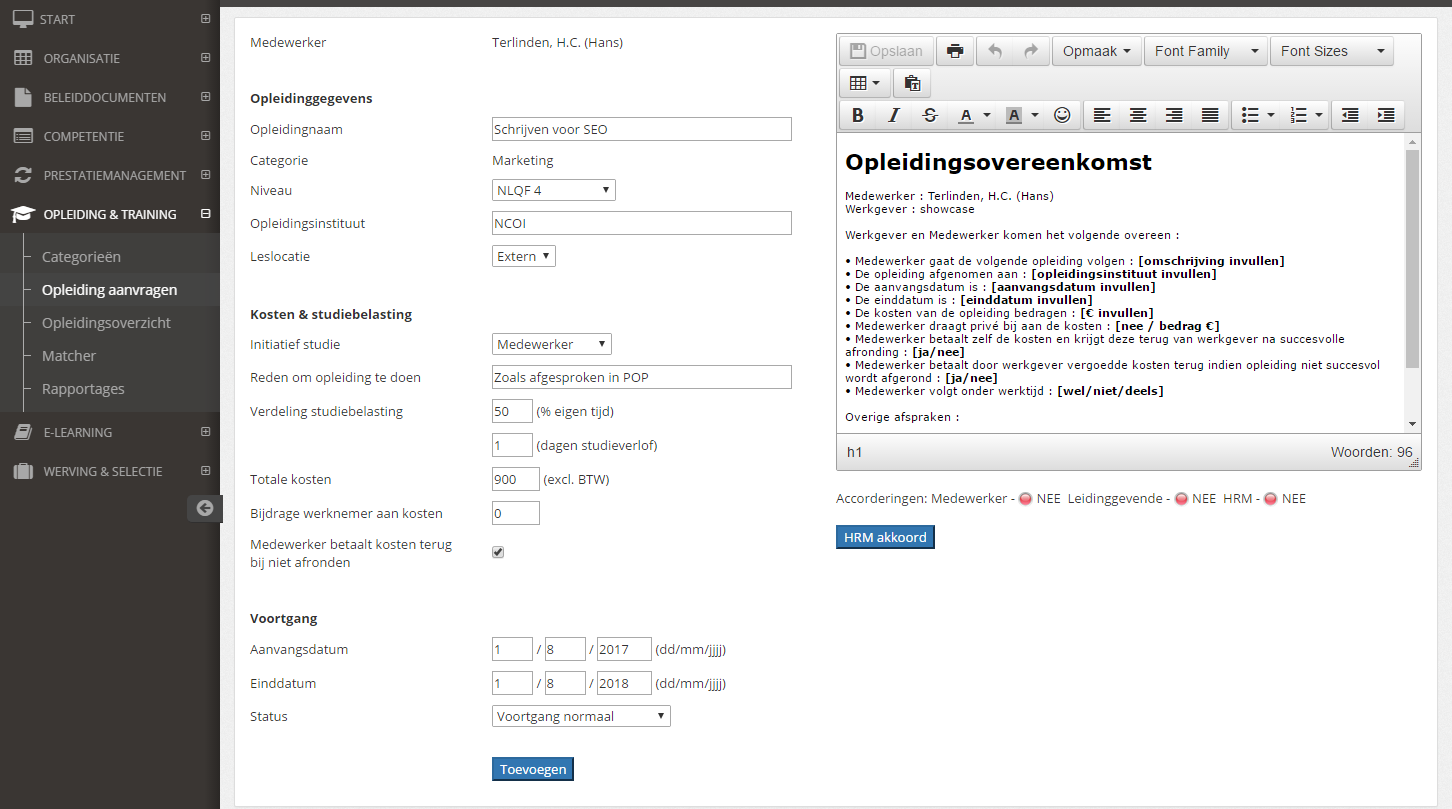Align text left
Image resolution: width=1452 pixels, height=809 pixels.
point(1102,115)
